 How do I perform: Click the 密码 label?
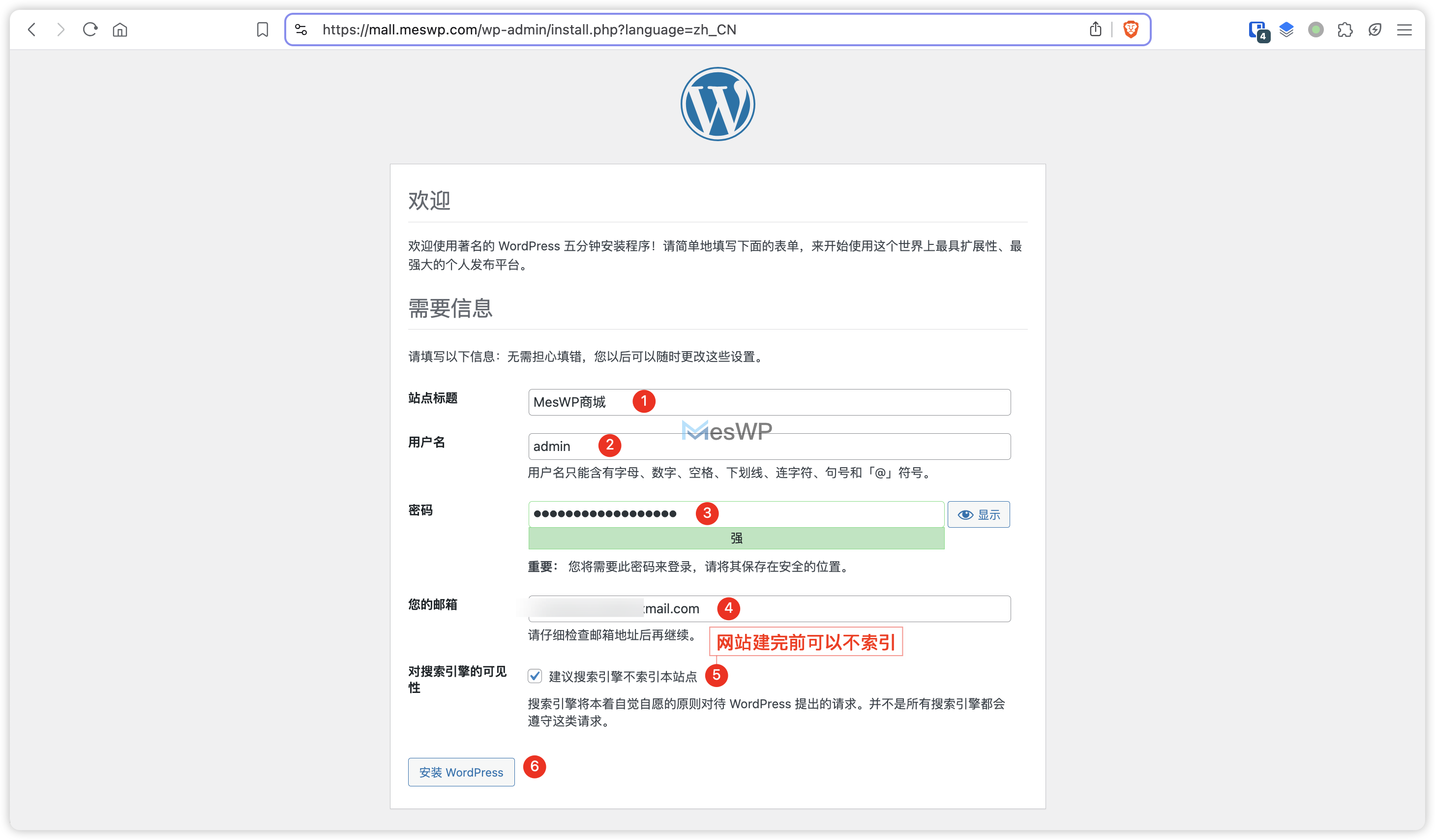click(420, 510)
